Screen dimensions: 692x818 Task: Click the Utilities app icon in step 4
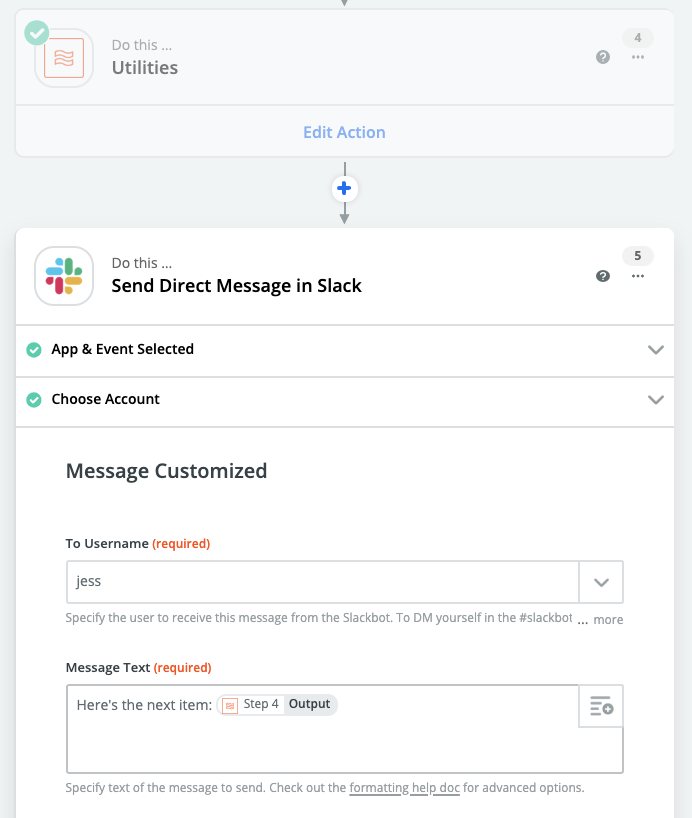[64, 58]
